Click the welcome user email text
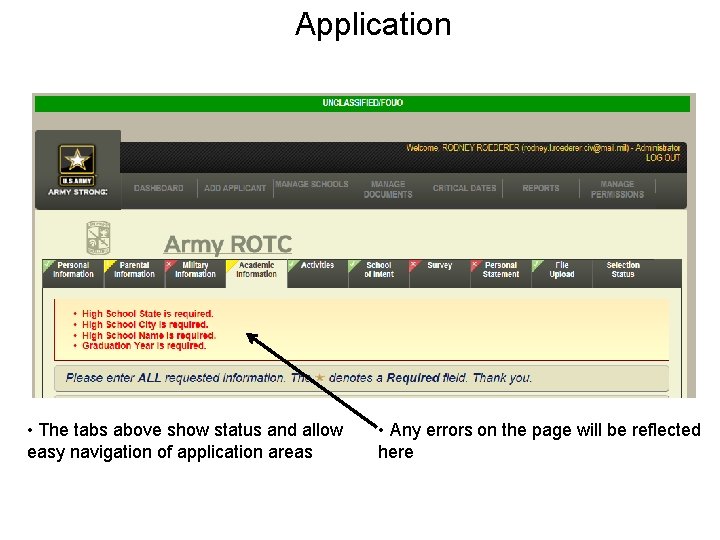 (575, 148)
